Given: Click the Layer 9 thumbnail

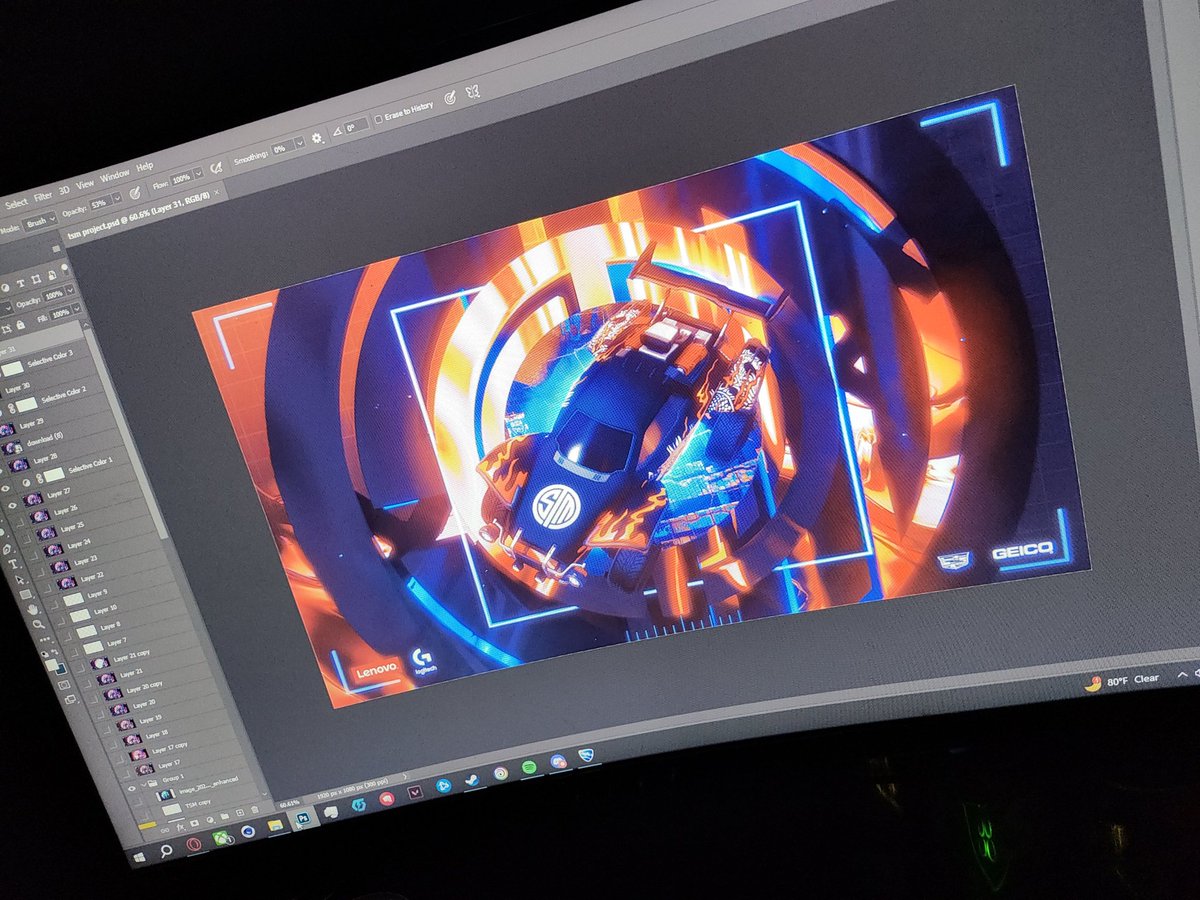Looking at the screenshot, I should click(73, 600).
